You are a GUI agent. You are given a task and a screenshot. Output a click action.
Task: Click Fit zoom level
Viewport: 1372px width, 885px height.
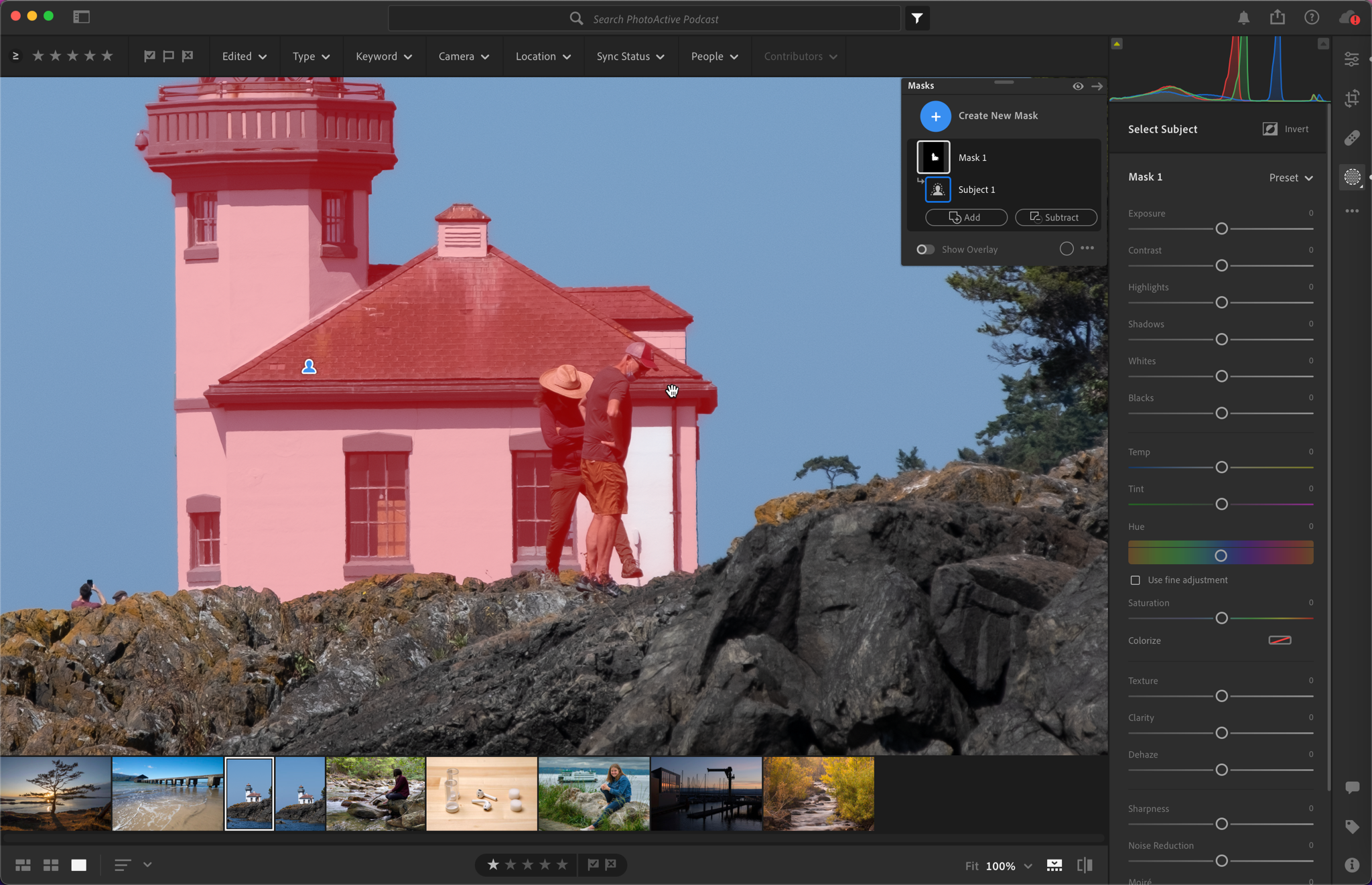coord(971,866)
